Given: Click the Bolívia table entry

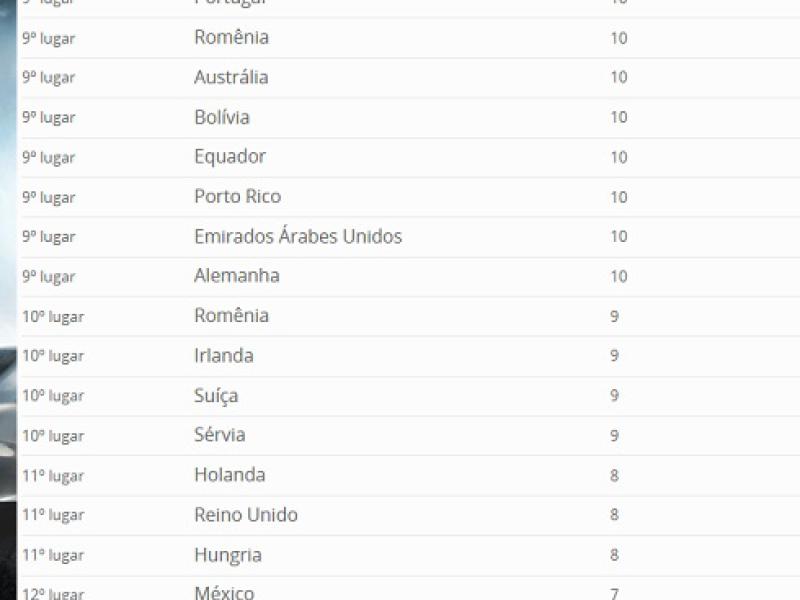Looking at the screenshot, I should pos(222,118).
